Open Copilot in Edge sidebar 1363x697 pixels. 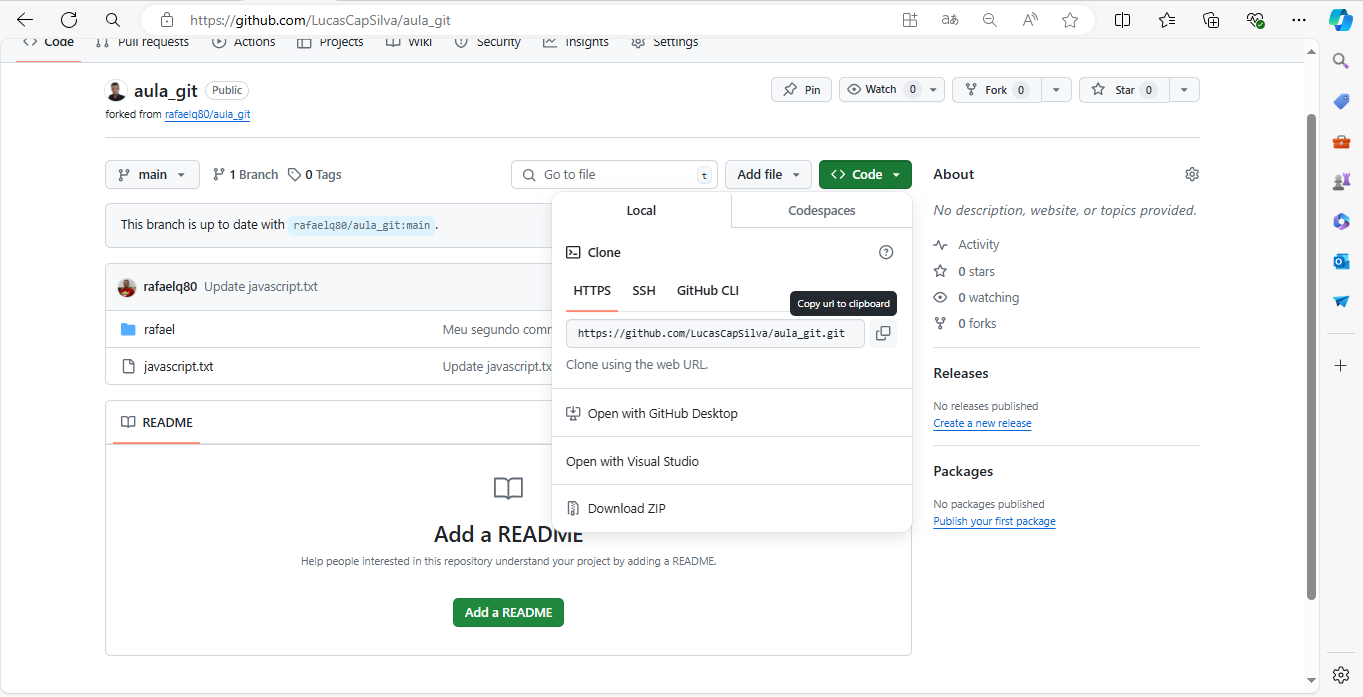coord(1341,20)
